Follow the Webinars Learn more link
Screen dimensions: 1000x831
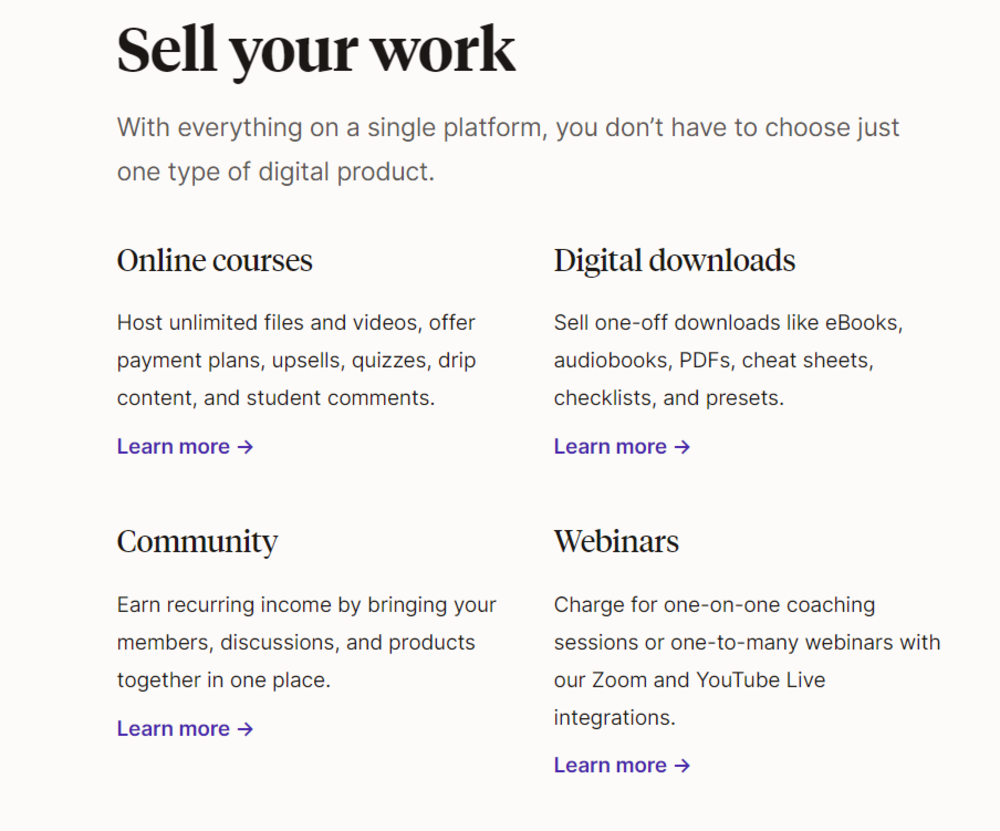click(622, 765)
